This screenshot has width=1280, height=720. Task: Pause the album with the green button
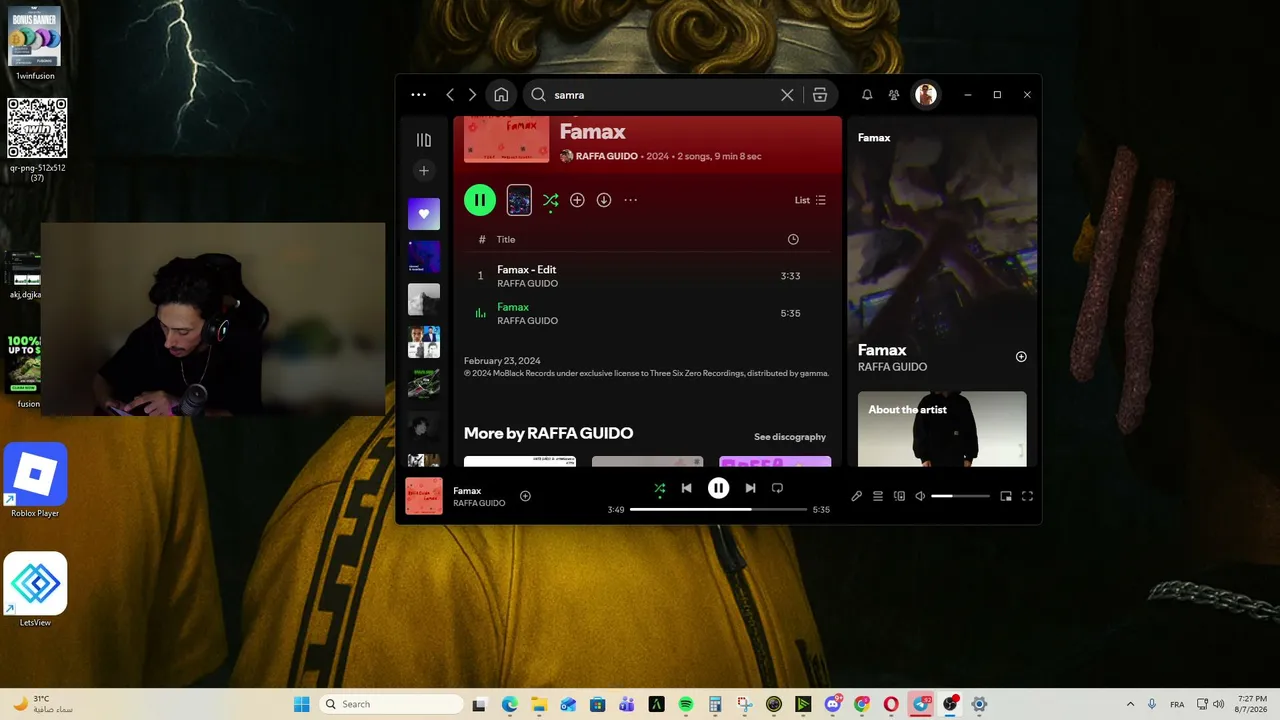tap(480, 200)
